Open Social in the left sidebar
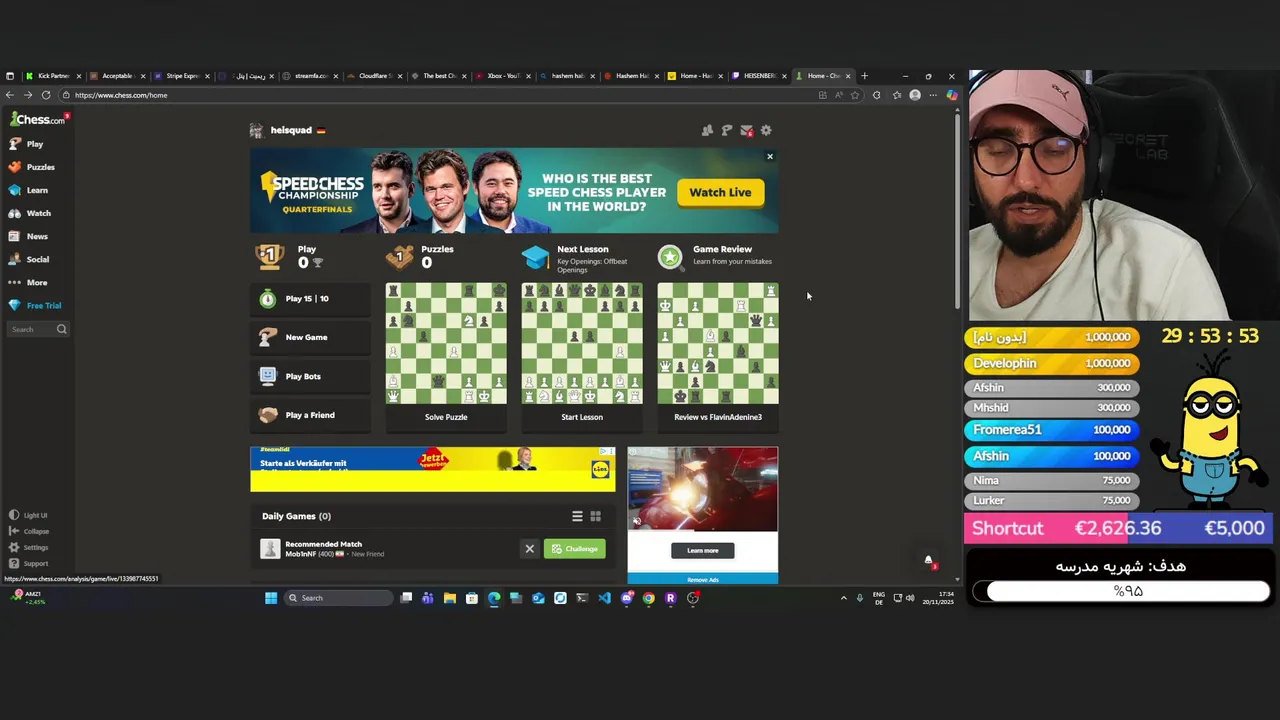Viewport: 1280px width, 720px height. (x=30, y=259)
